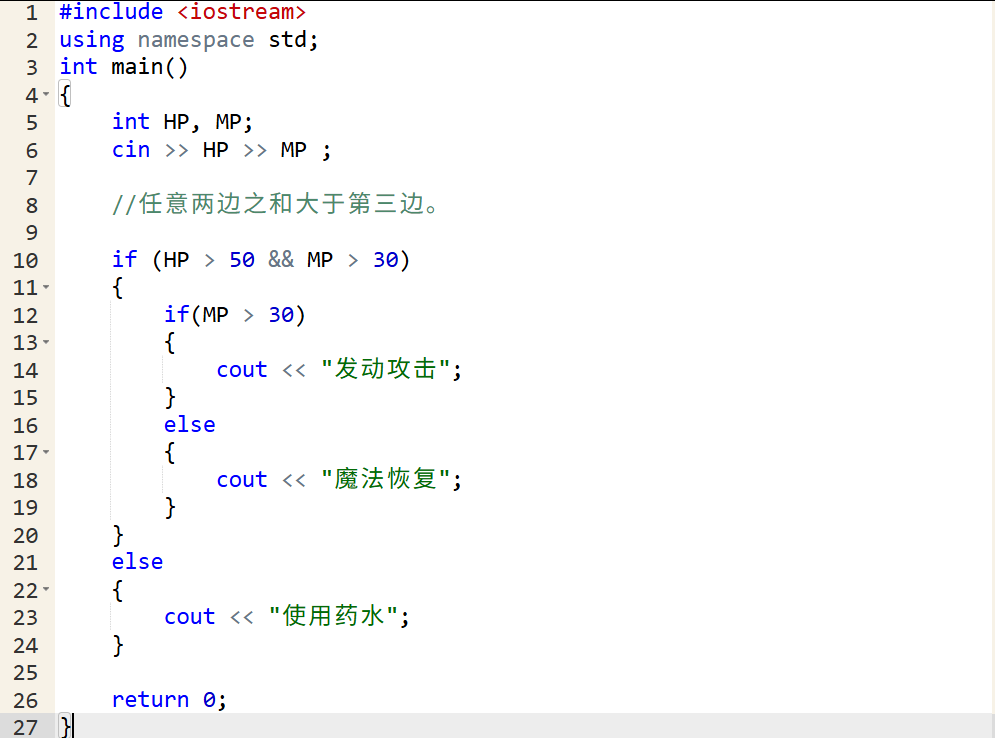Click line number 1 in the gutter
This screenshot has width=995, height=738.
pos(32,13)
